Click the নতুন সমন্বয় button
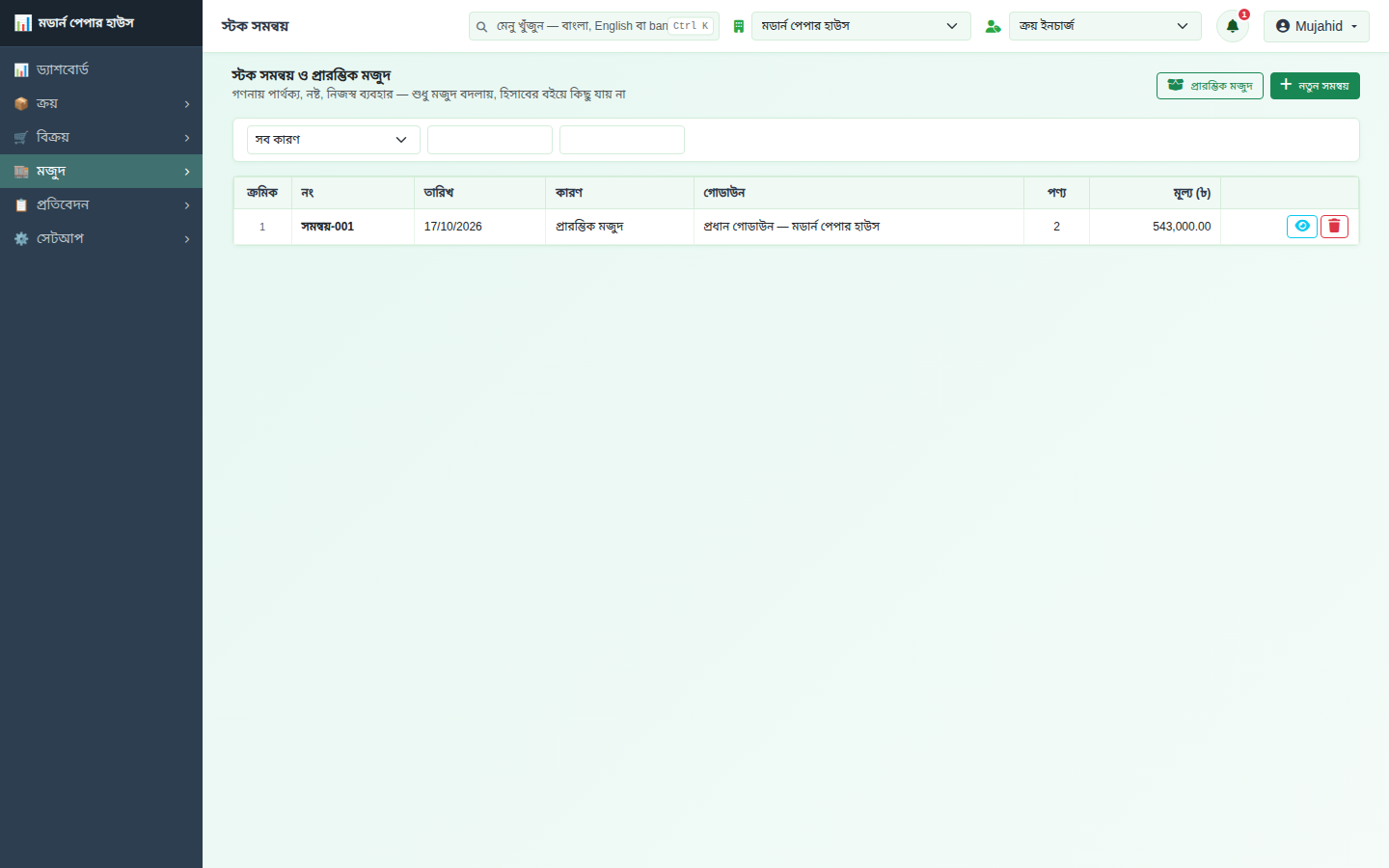The height and width of the screenshot is (868, 1389). point(1315,86)
